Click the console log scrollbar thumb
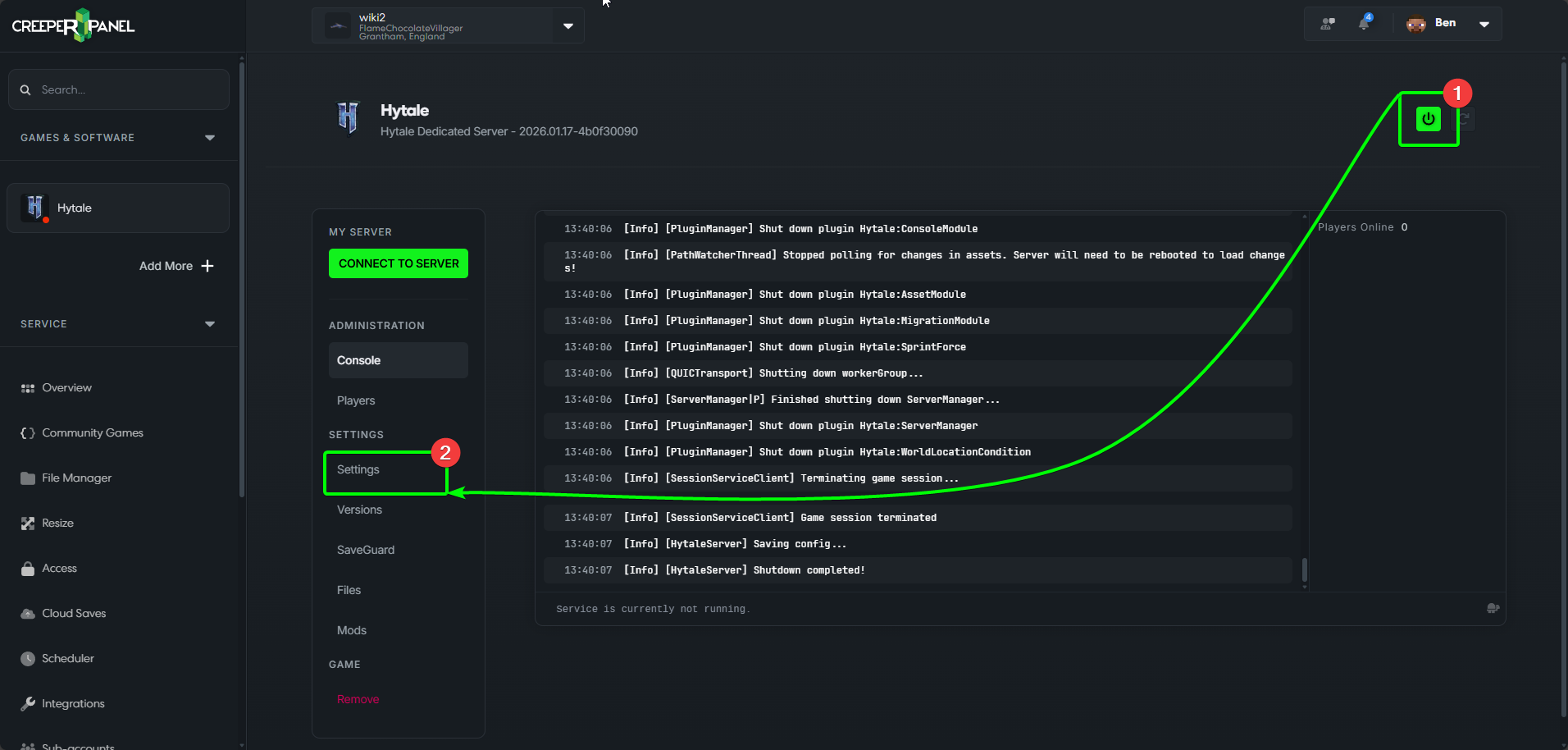1568x750 pixels. [x=1304, y=569]
